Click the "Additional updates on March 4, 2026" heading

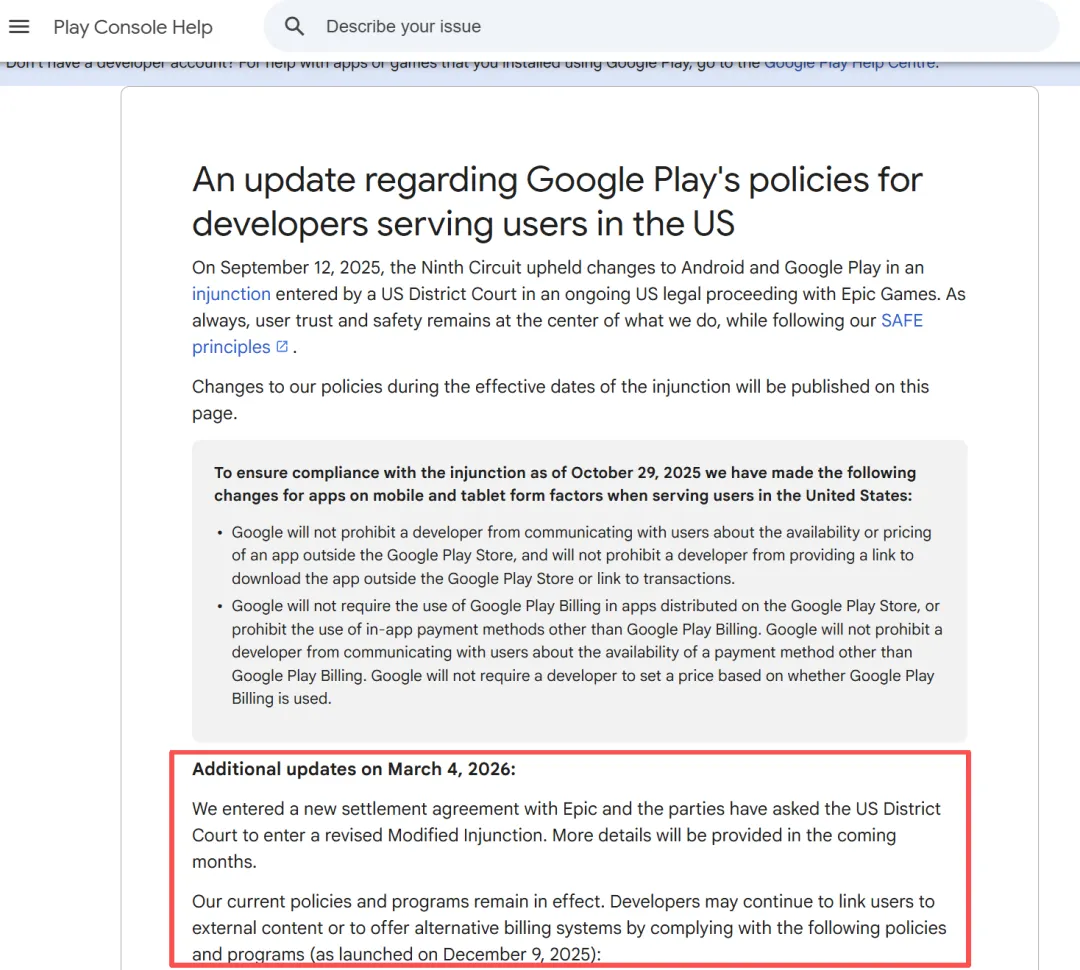coord(353,769)
